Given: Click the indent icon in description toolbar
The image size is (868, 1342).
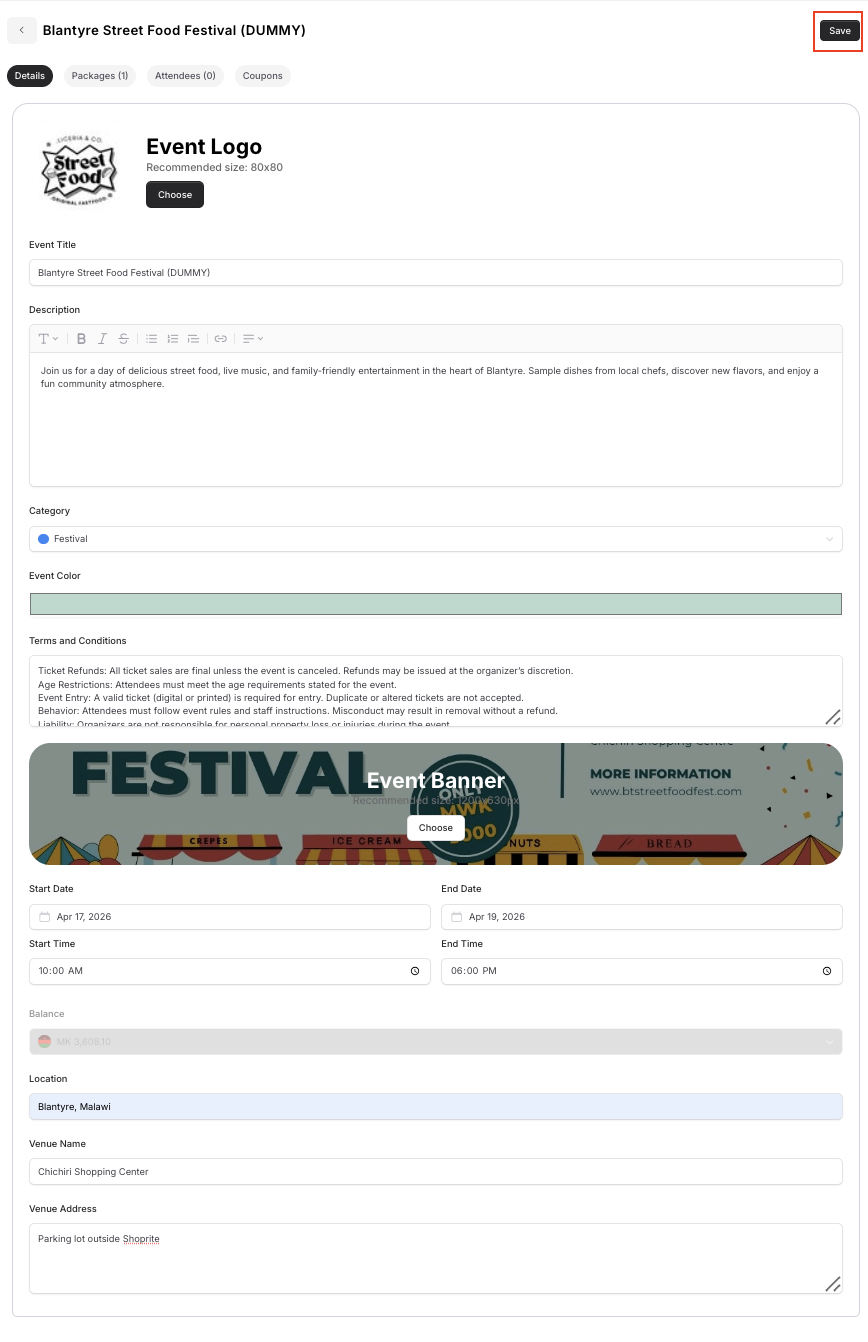Looking at the screenshot, I should [193, 339].
